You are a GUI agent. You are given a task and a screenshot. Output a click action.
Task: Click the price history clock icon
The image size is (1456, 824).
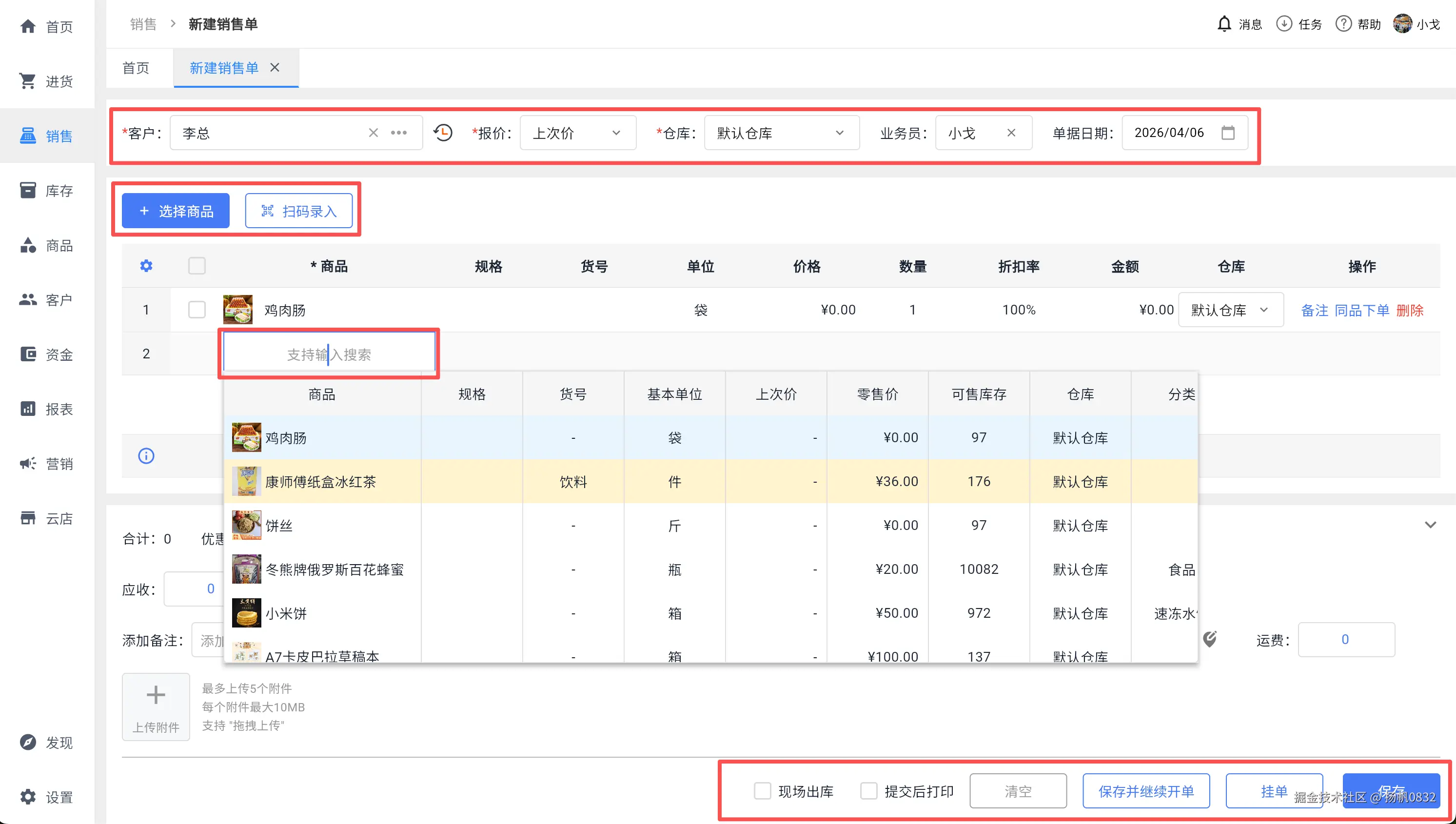tap(443, 133)
